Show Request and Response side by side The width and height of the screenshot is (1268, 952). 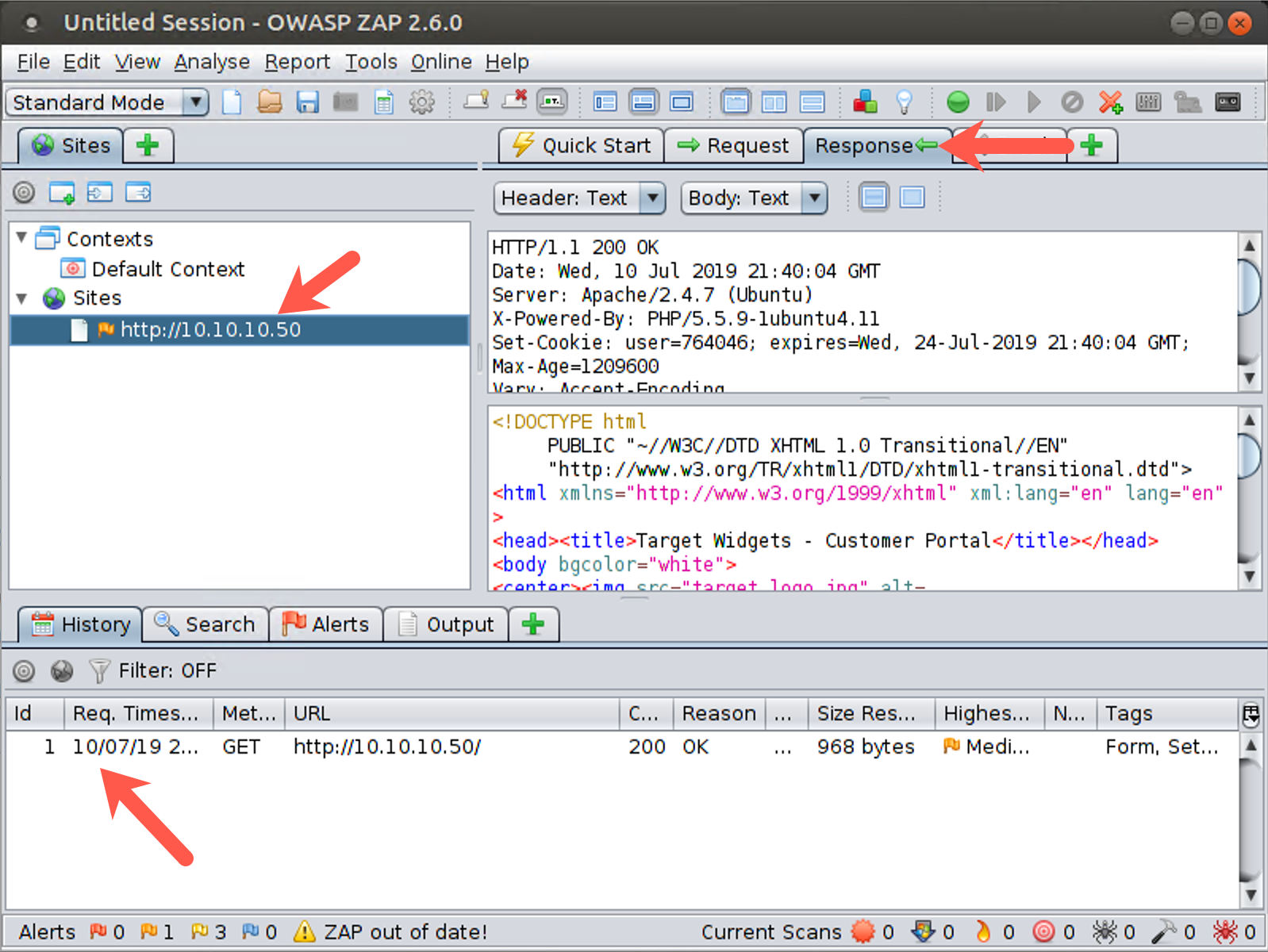tap(774, 102)
